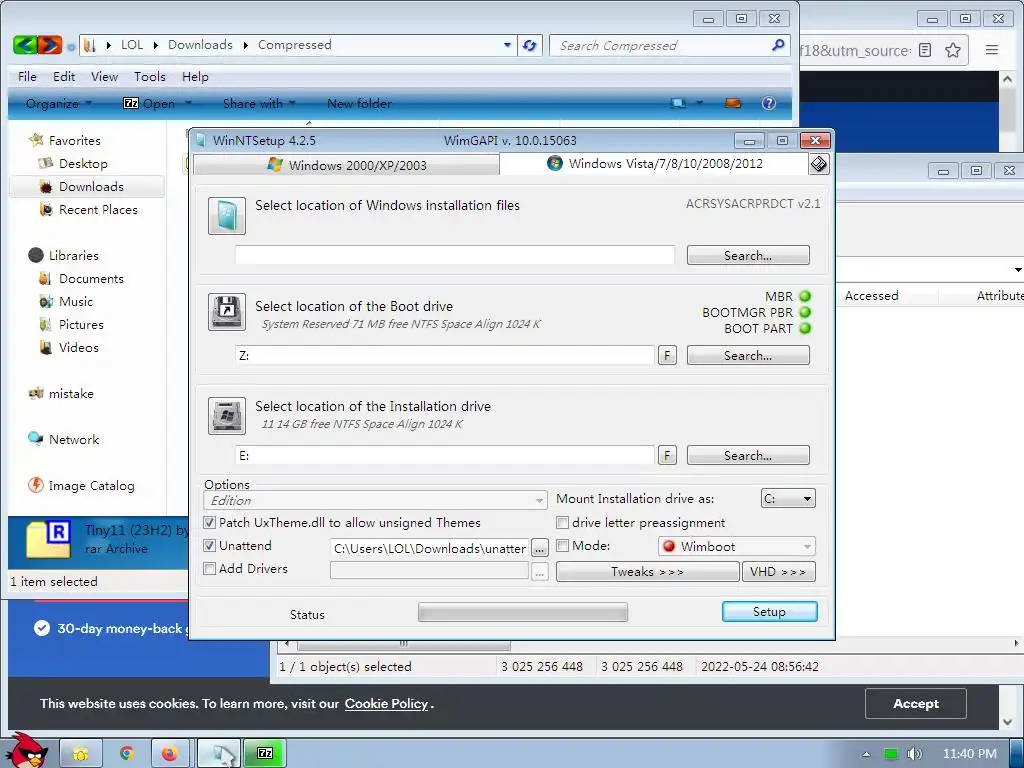
Task: Open the Organize dropdown menu
Action: (59, 103)
